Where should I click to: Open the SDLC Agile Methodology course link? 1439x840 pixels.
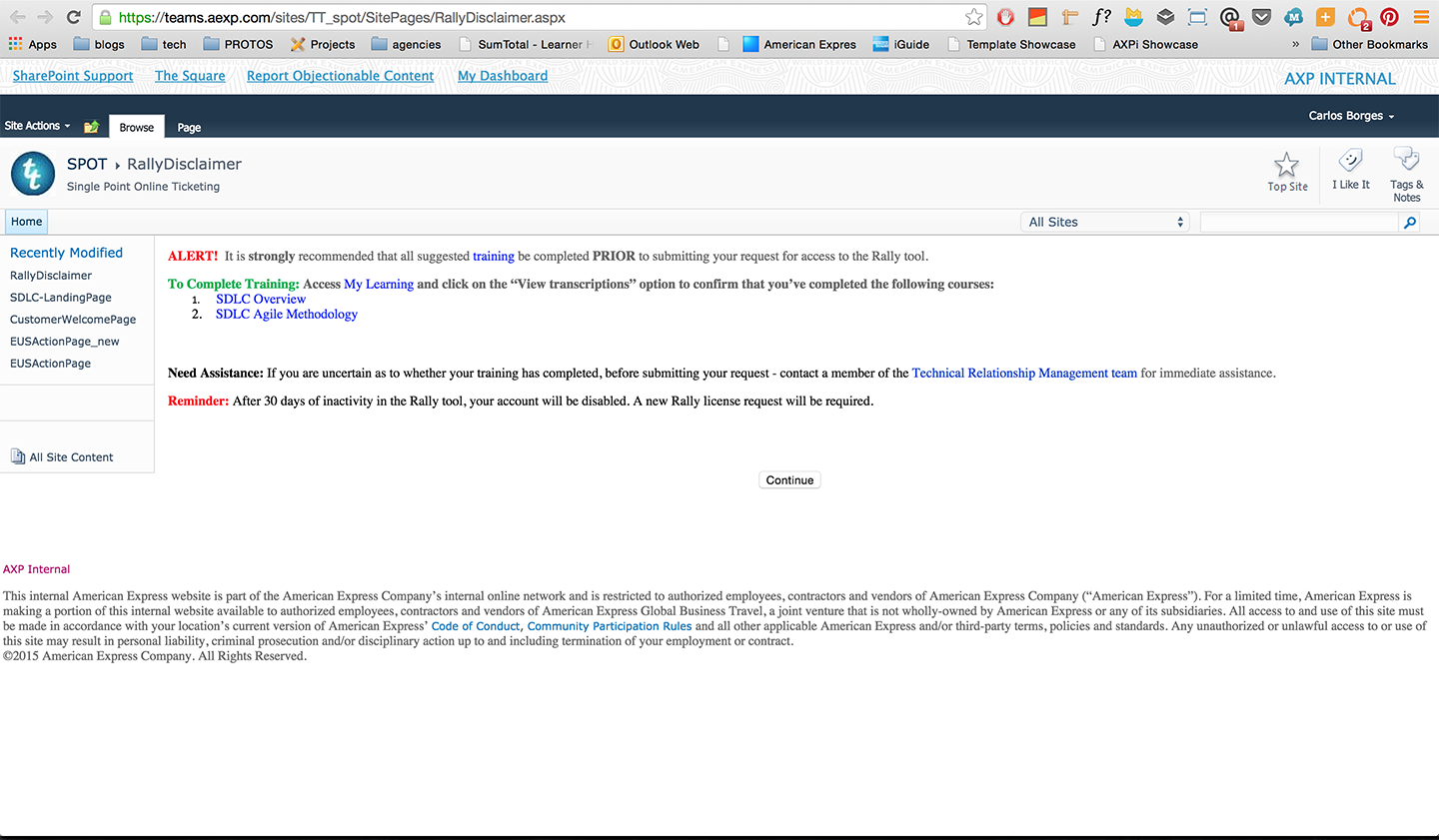pyautogui.click(x=287, y=314)
